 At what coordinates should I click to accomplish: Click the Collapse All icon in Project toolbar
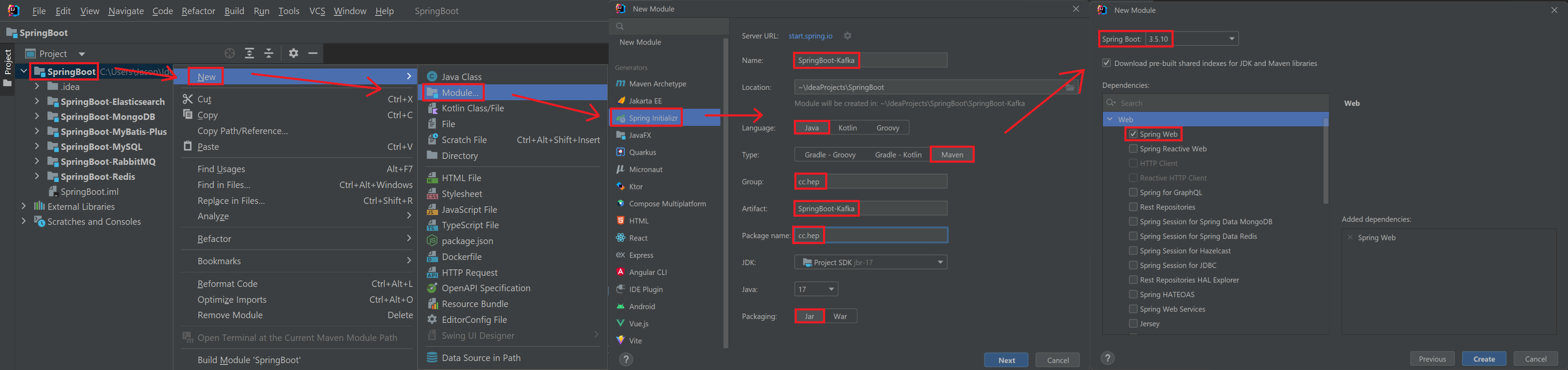coord(269,54)
